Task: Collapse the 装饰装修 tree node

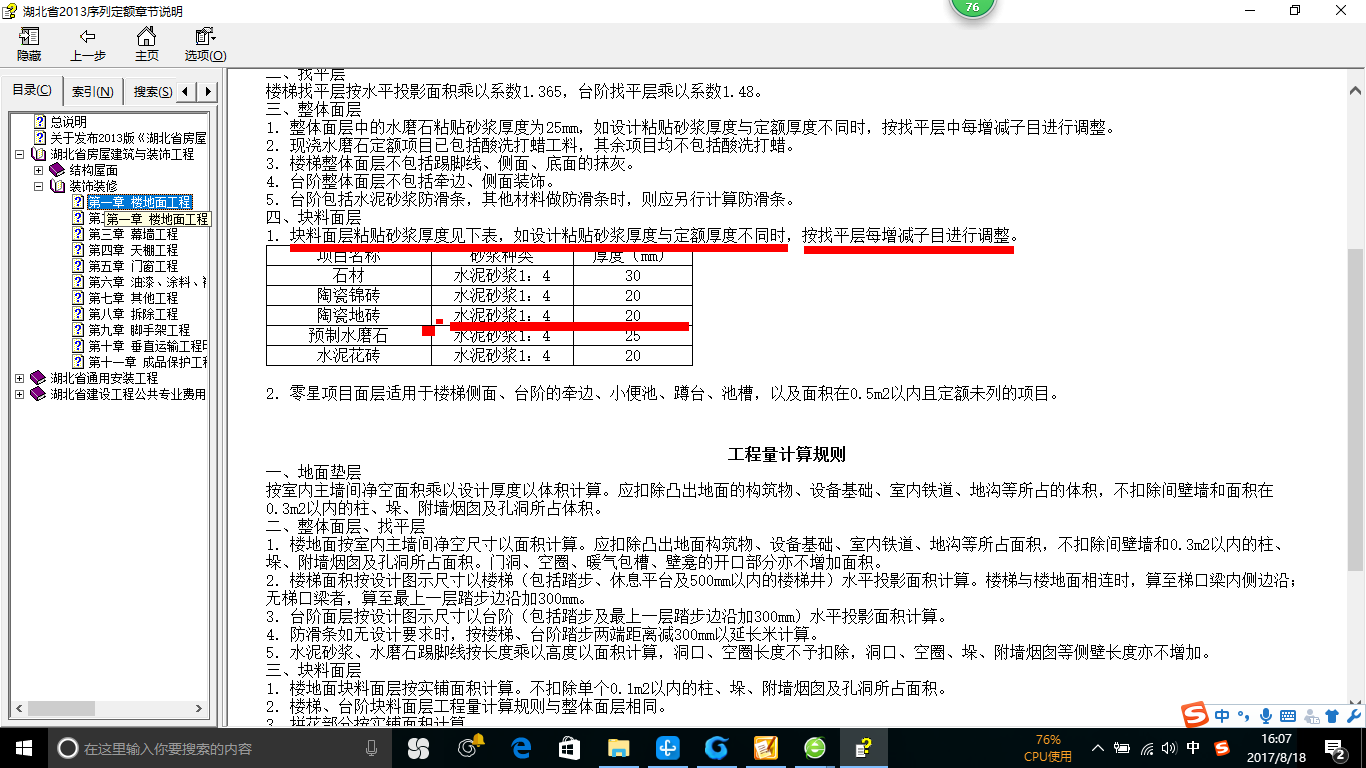Action: click(x=39, y=186)
